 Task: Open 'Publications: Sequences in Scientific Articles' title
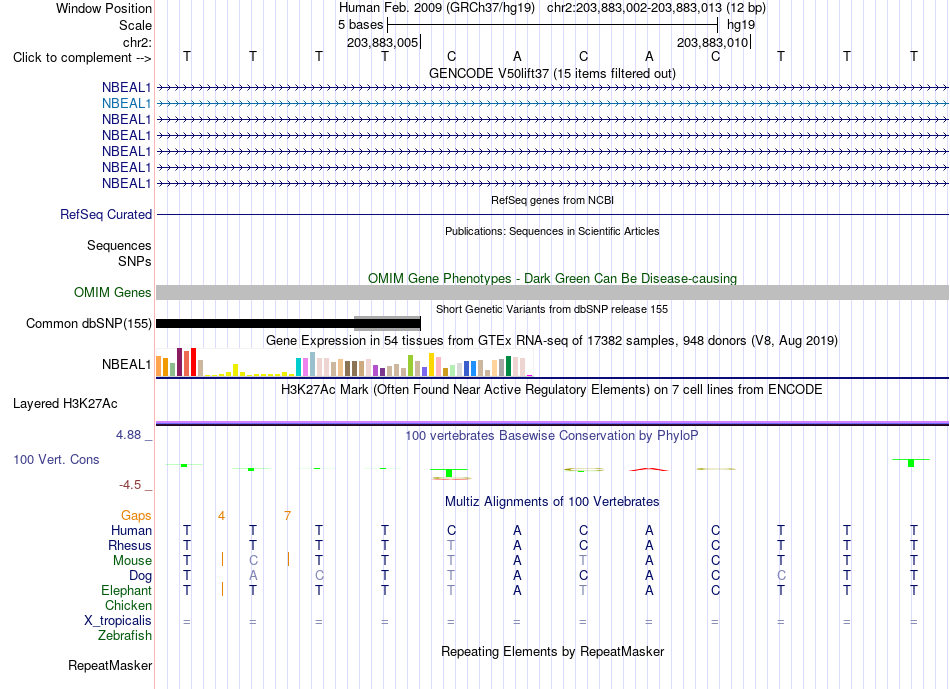point(552,231)
